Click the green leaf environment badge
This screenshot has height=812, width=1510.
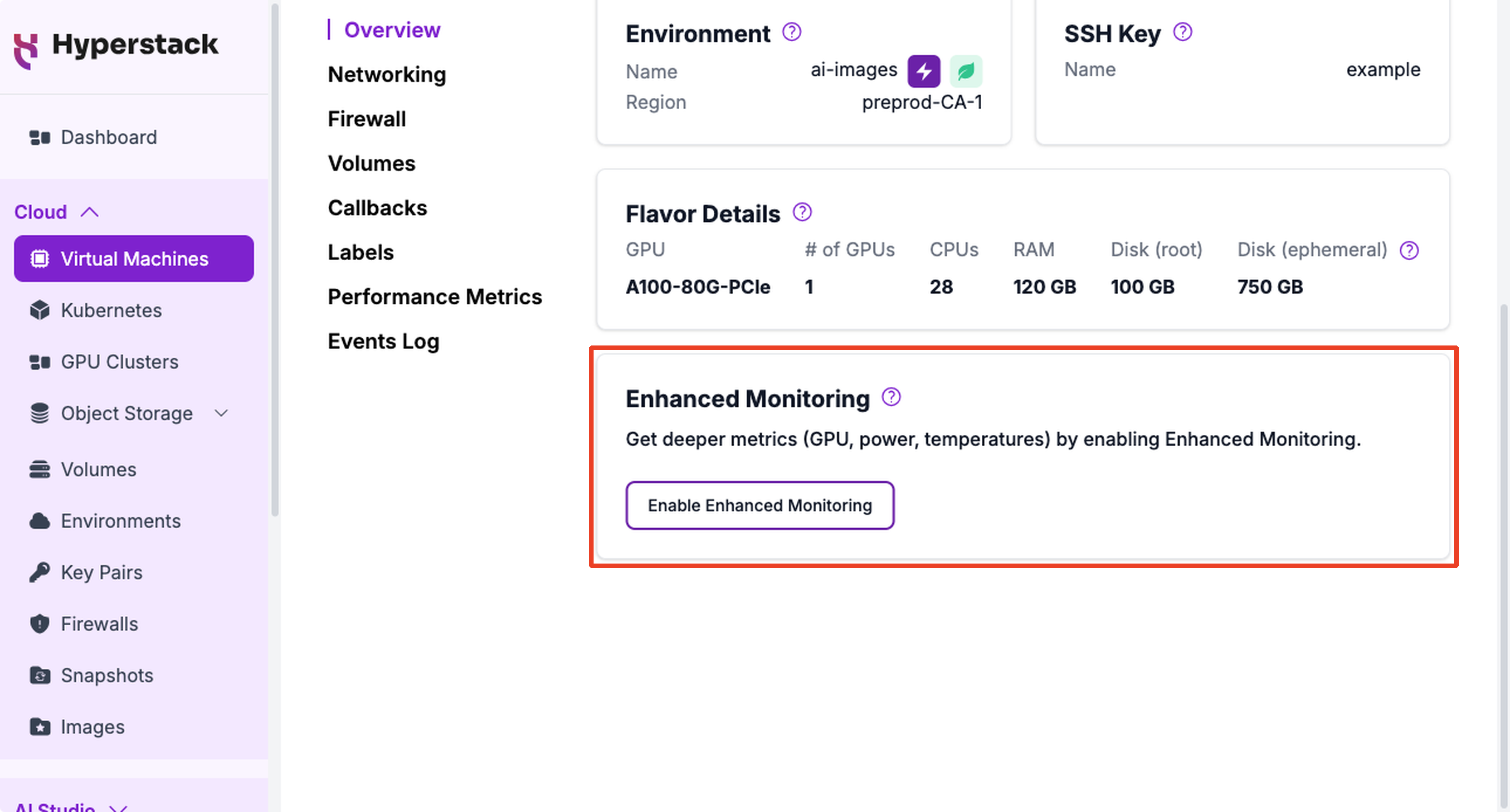coord(965,72)
